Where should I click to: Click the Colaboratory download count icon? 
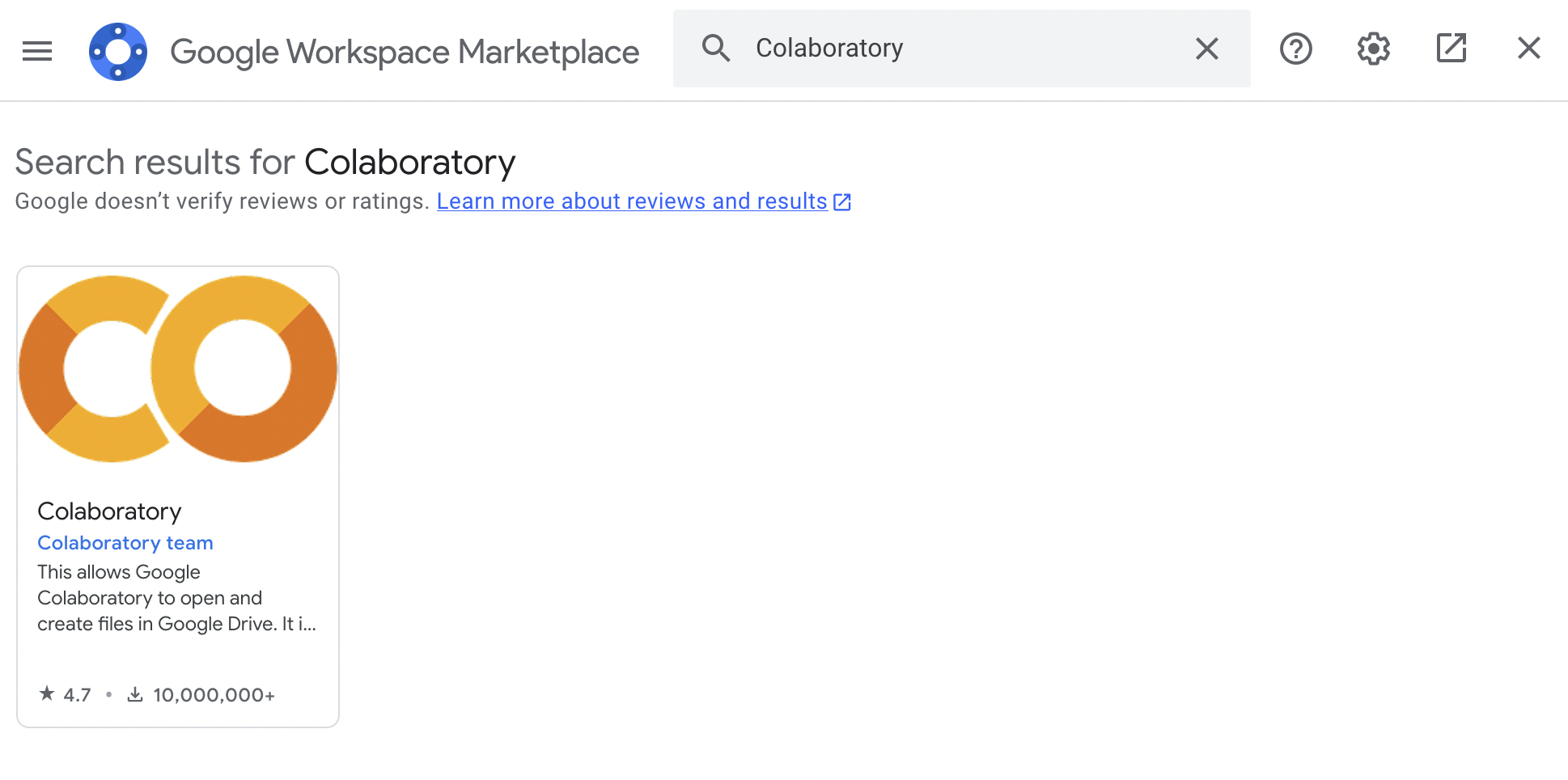(133, 693)
